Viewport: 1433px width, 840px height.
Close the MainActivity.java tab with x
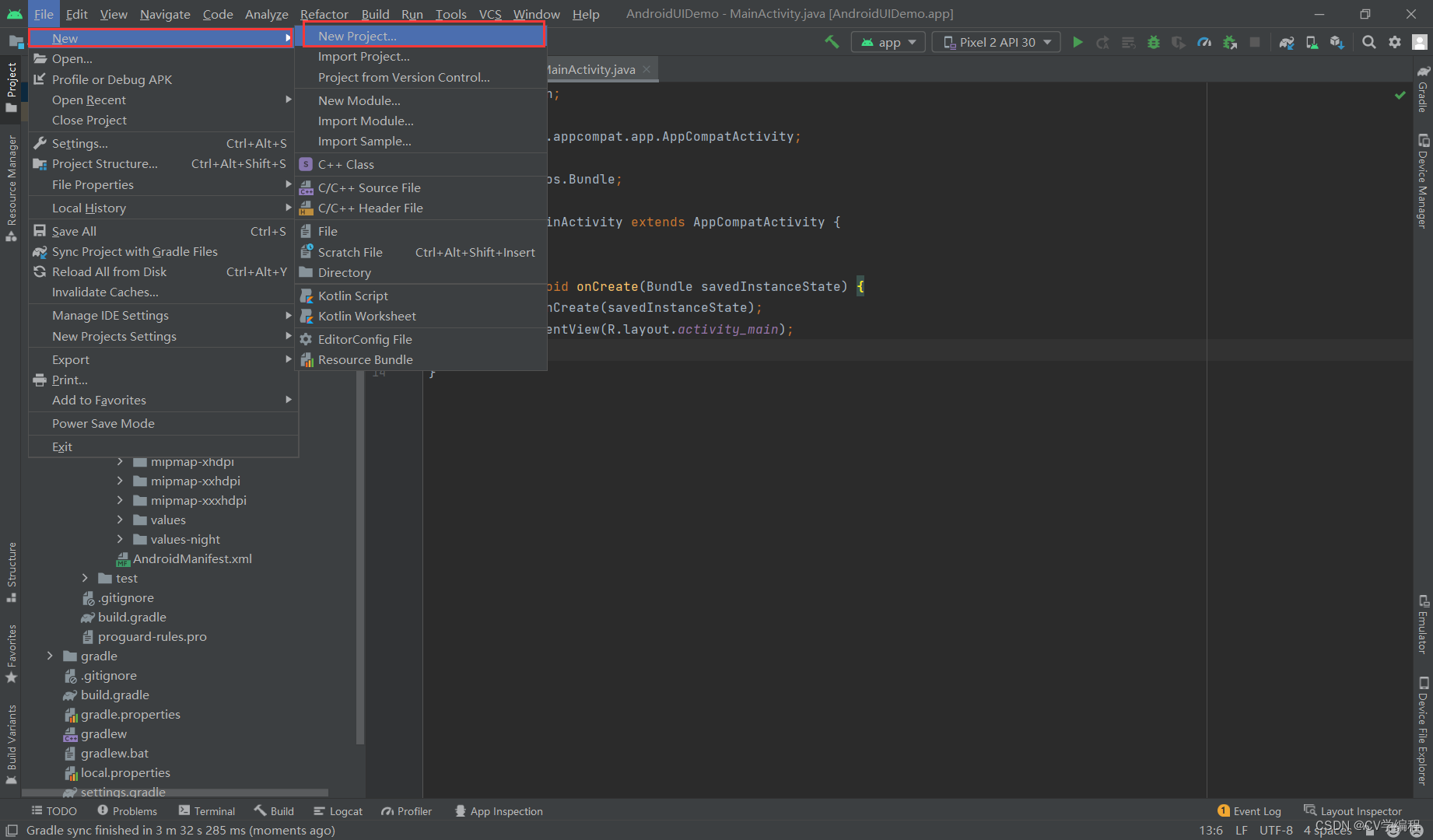pos(646,69)
